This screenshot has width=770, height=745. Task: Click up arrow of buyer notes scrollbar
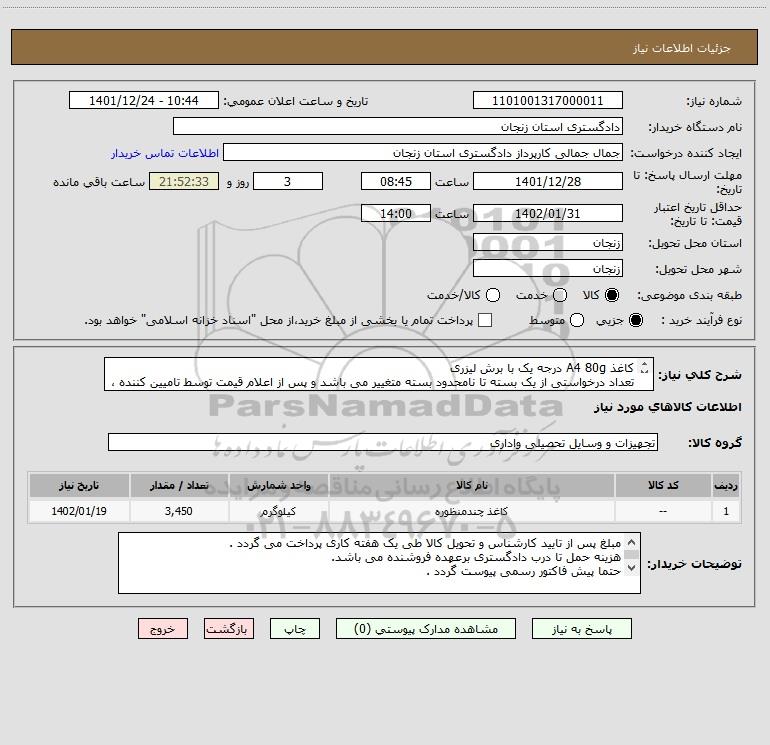click(x=632, y=542)
